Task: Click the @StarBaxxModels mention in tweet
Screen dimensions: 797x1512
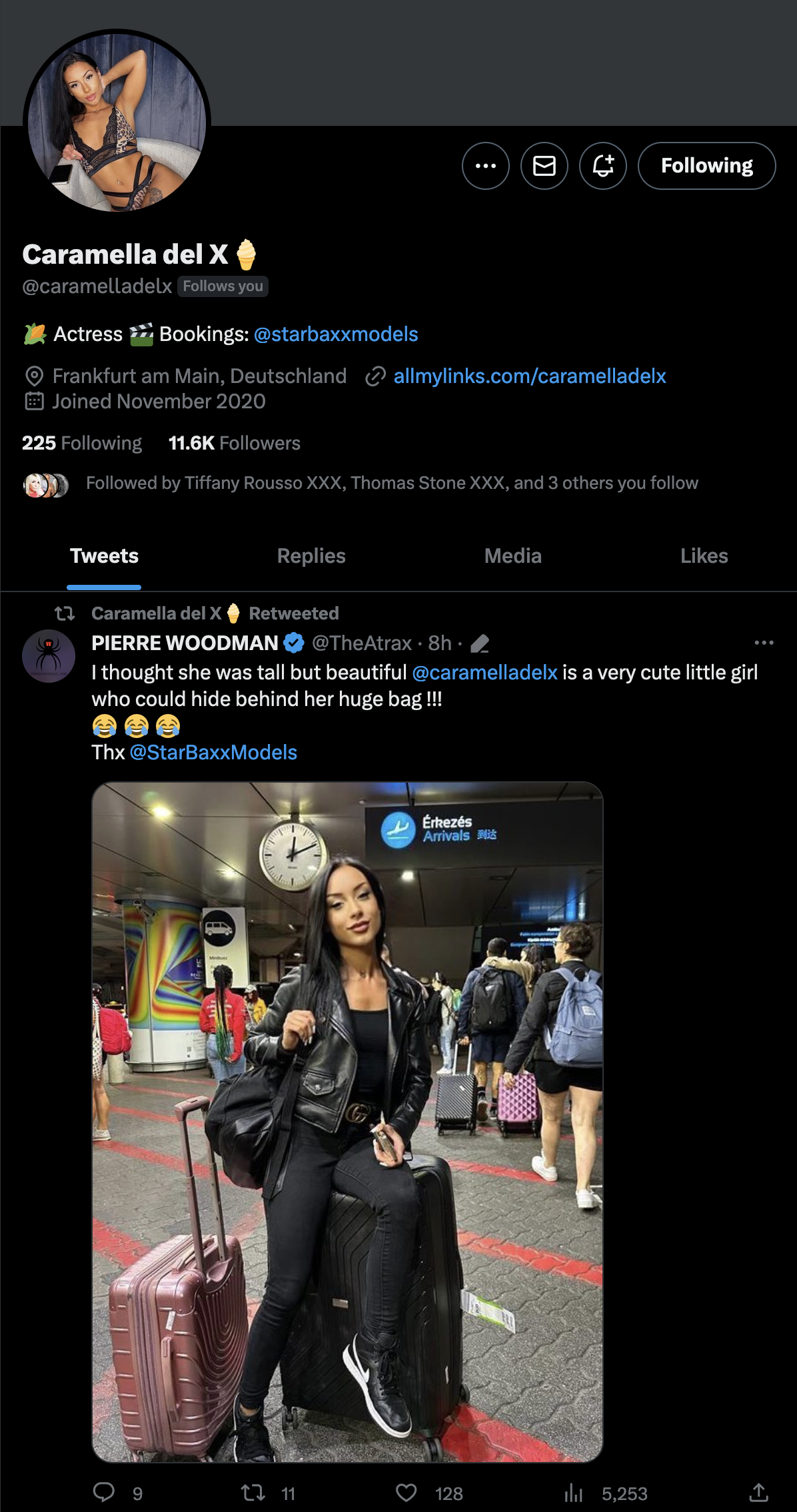Action: pyautogui.click(x=213, y=753)
